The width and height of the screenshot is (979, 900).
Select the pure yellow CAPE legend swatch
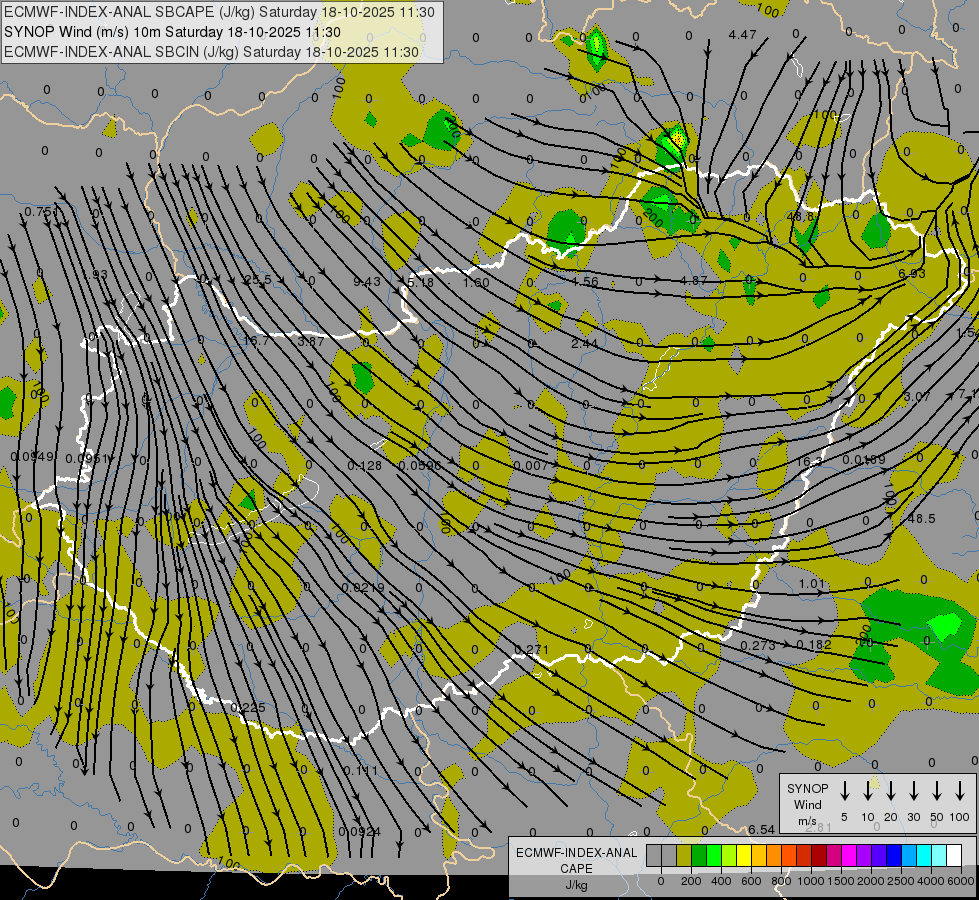744,855
